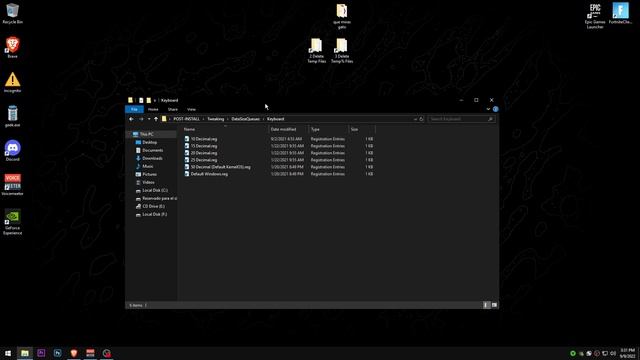The height and width of the screenshot is (360, 640).
Task: Open Explorer help icon
Action: (x=496, y=109)
